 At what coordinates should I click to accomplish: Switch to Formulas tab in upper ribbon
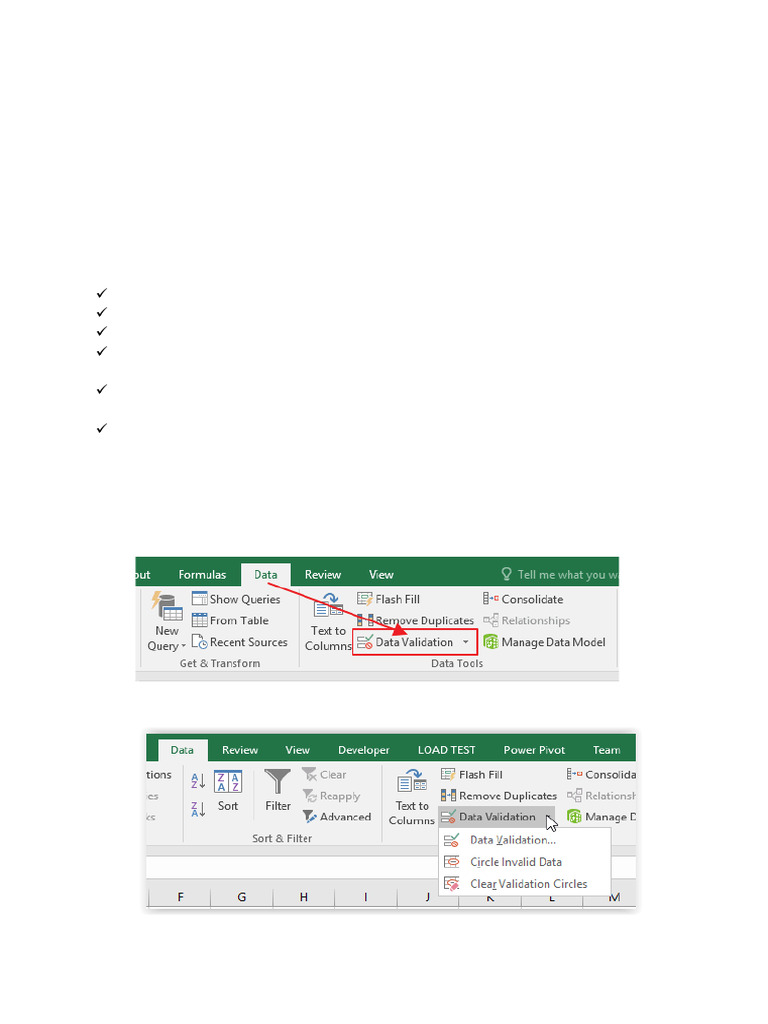[202, 575]
